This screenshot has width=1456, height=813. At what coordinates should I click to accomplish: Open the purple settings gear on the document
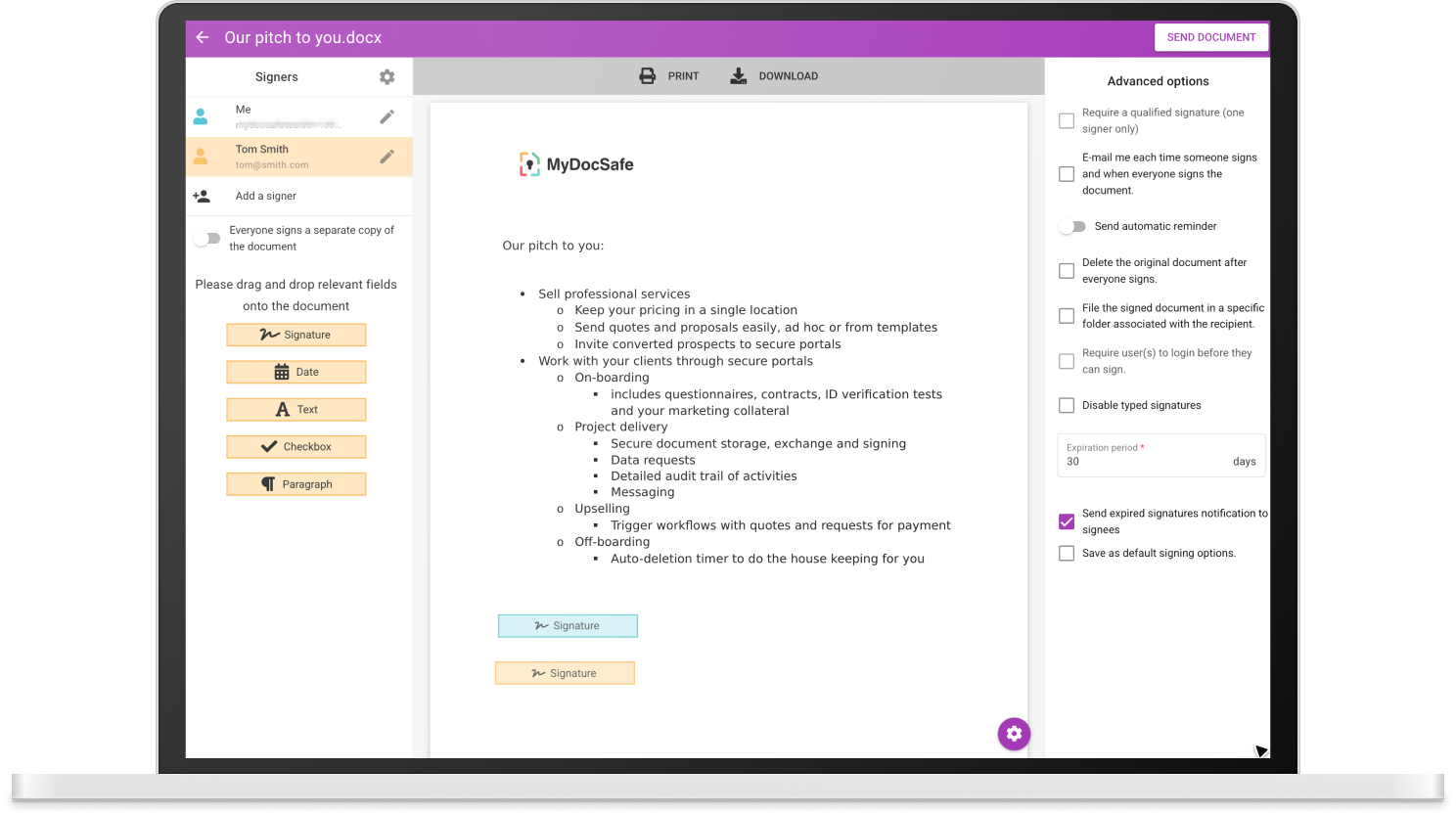point(1014,734)
